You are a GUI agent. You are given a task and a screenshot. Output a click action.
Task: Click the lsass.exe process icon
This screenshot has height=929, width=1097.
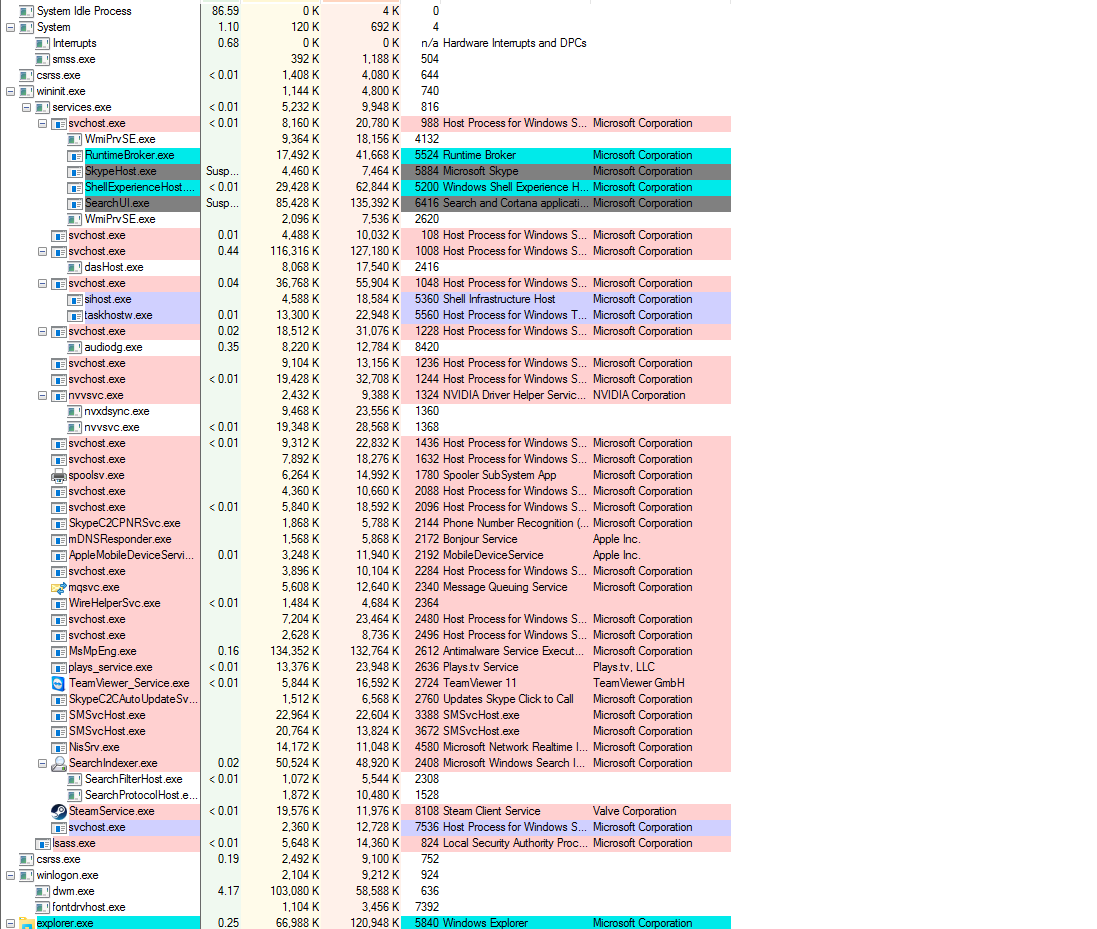[43, 844]
